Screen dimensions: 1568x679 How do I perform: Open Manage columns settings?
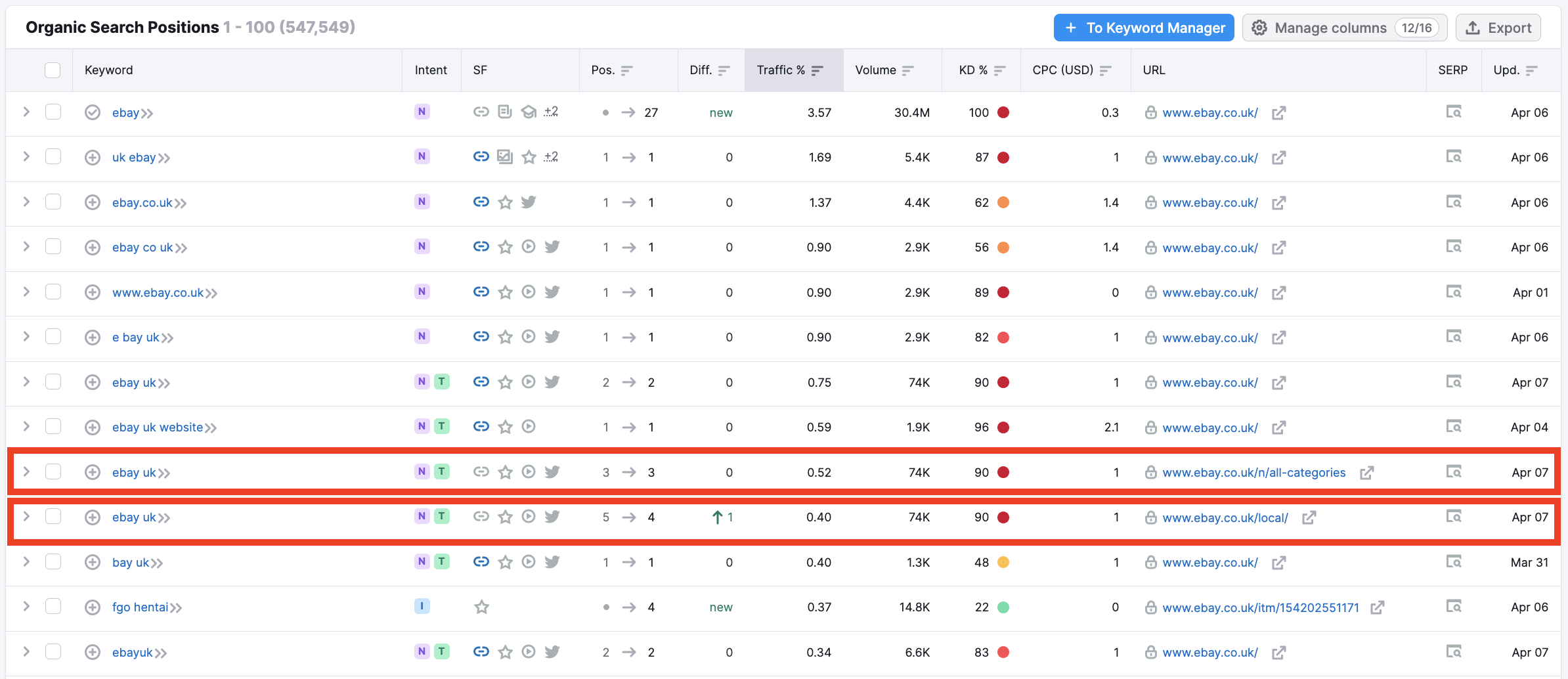pos(1345,28)
